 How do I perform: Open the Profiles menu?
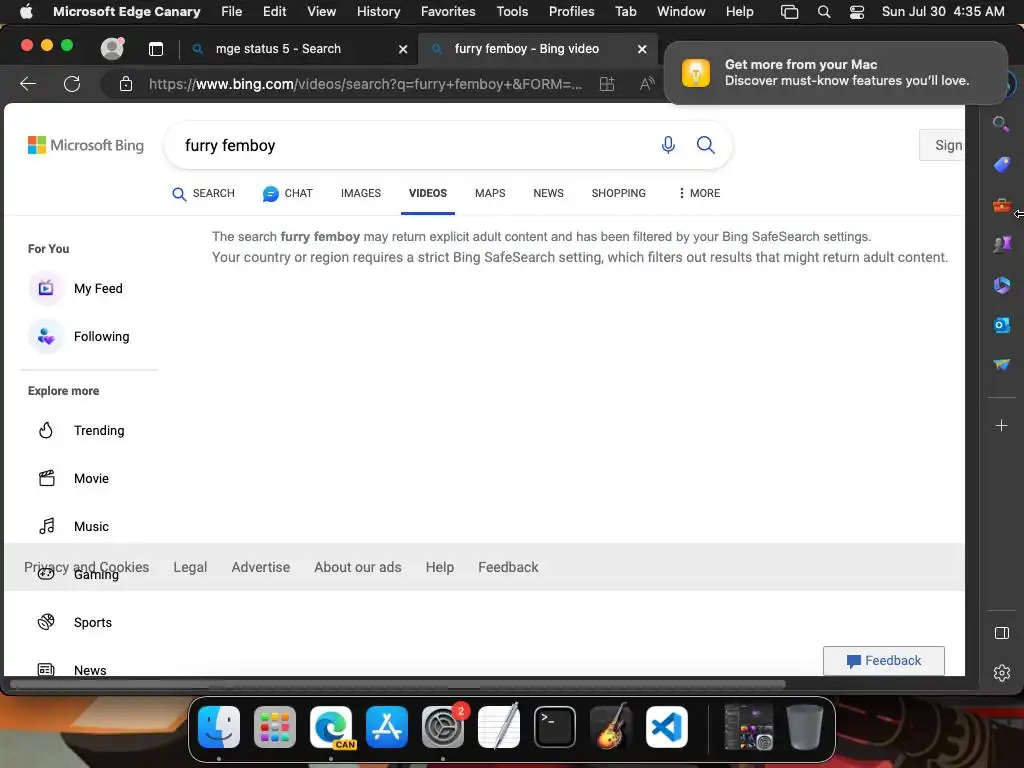click(571, 12)
